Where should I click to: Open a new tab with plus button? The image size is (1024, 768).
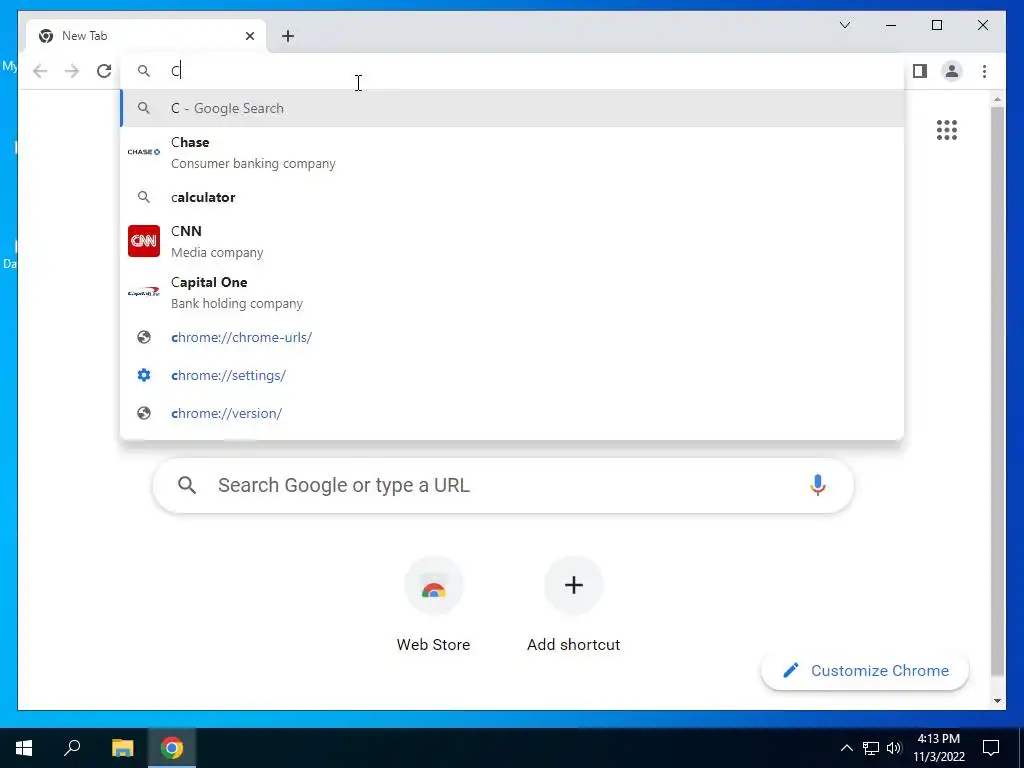point(288,36)
